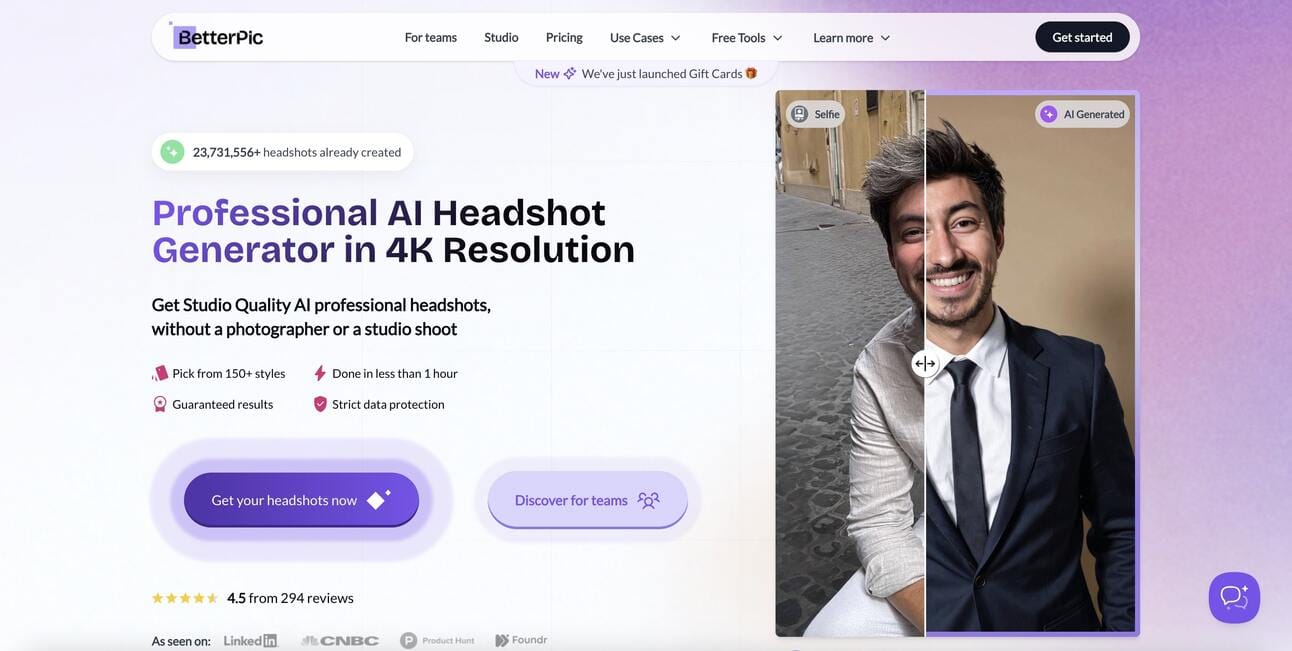
Task: Click the 23,731,556+ headshots created badge
Action: point(282,152)
